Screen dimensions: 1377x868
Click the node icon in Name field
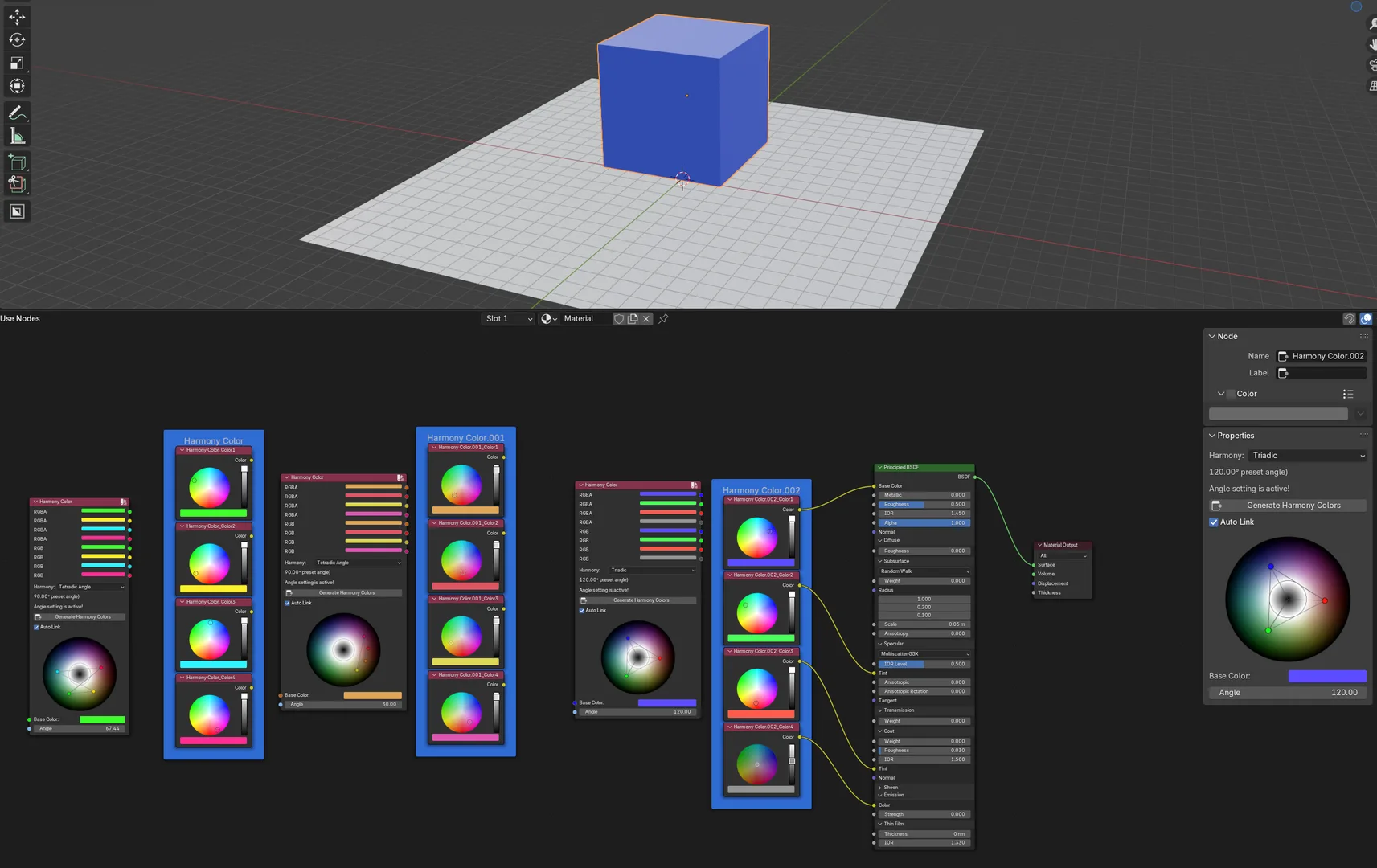point(1284,356)
